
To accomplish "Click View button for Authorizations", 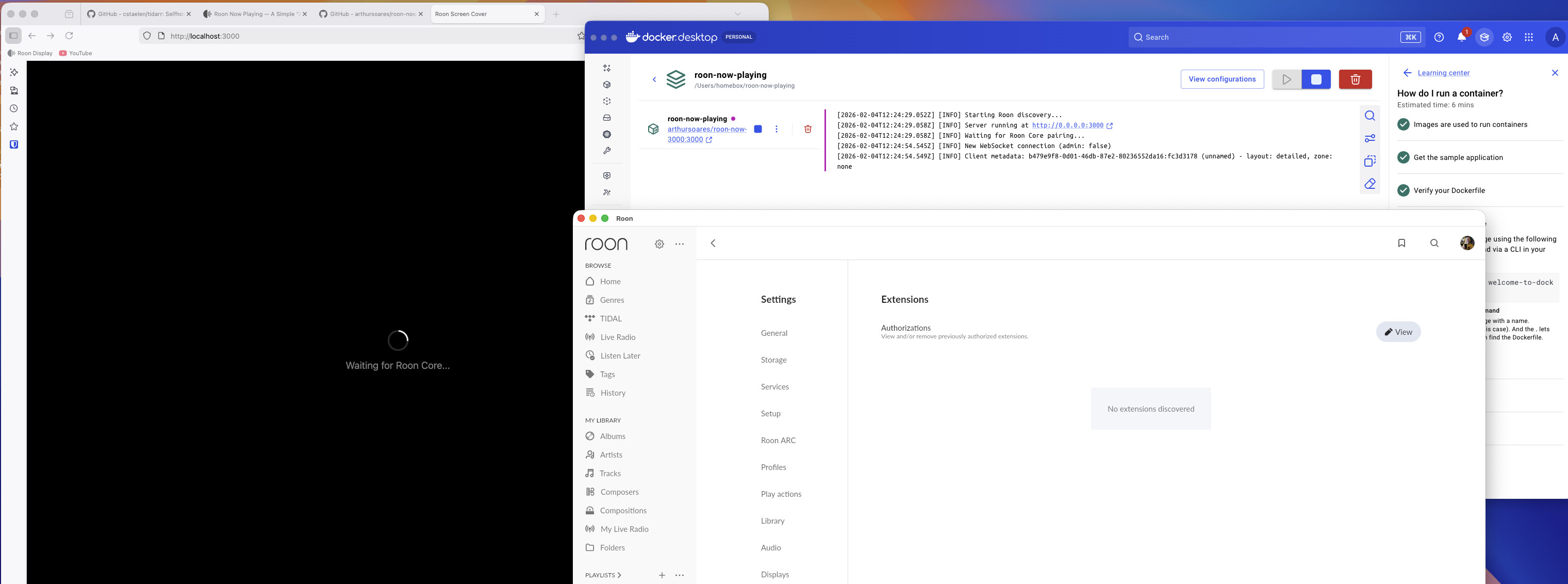I will pos(1398,332).
